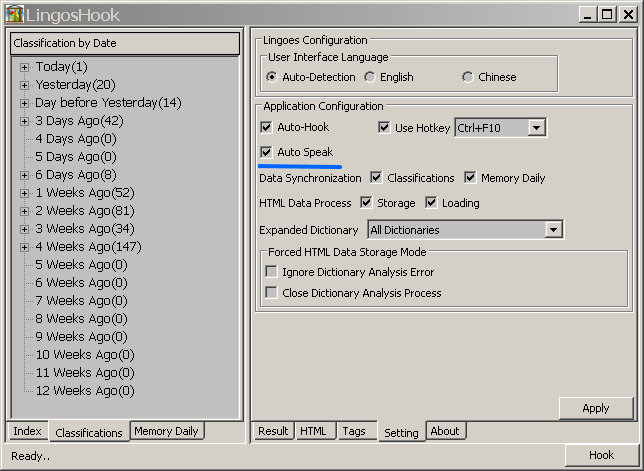Open the Ctrl+F10 hotkey dropdown
Image resolution: width=644 pixels, height=471 pixels.
[x=536, y=128]
